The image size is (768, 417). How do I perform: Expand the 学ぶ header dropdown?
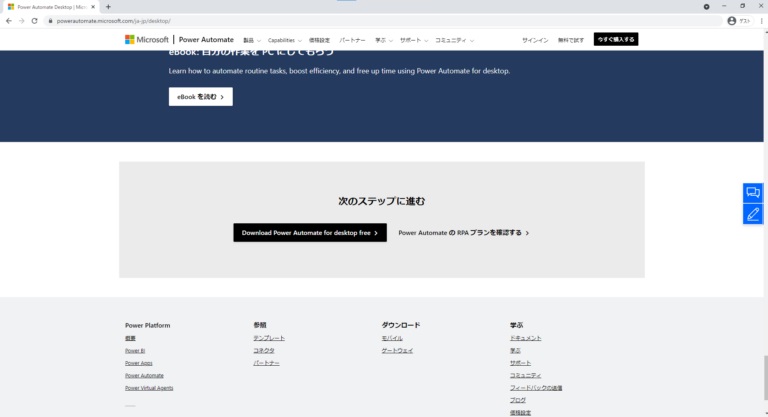click(x=384, y=40)
